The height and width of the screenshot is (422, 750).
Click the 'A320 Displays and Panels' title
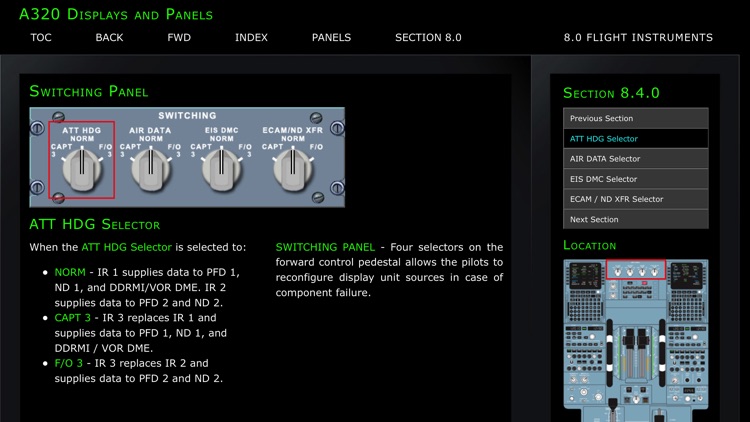click(x=116, y=14)
